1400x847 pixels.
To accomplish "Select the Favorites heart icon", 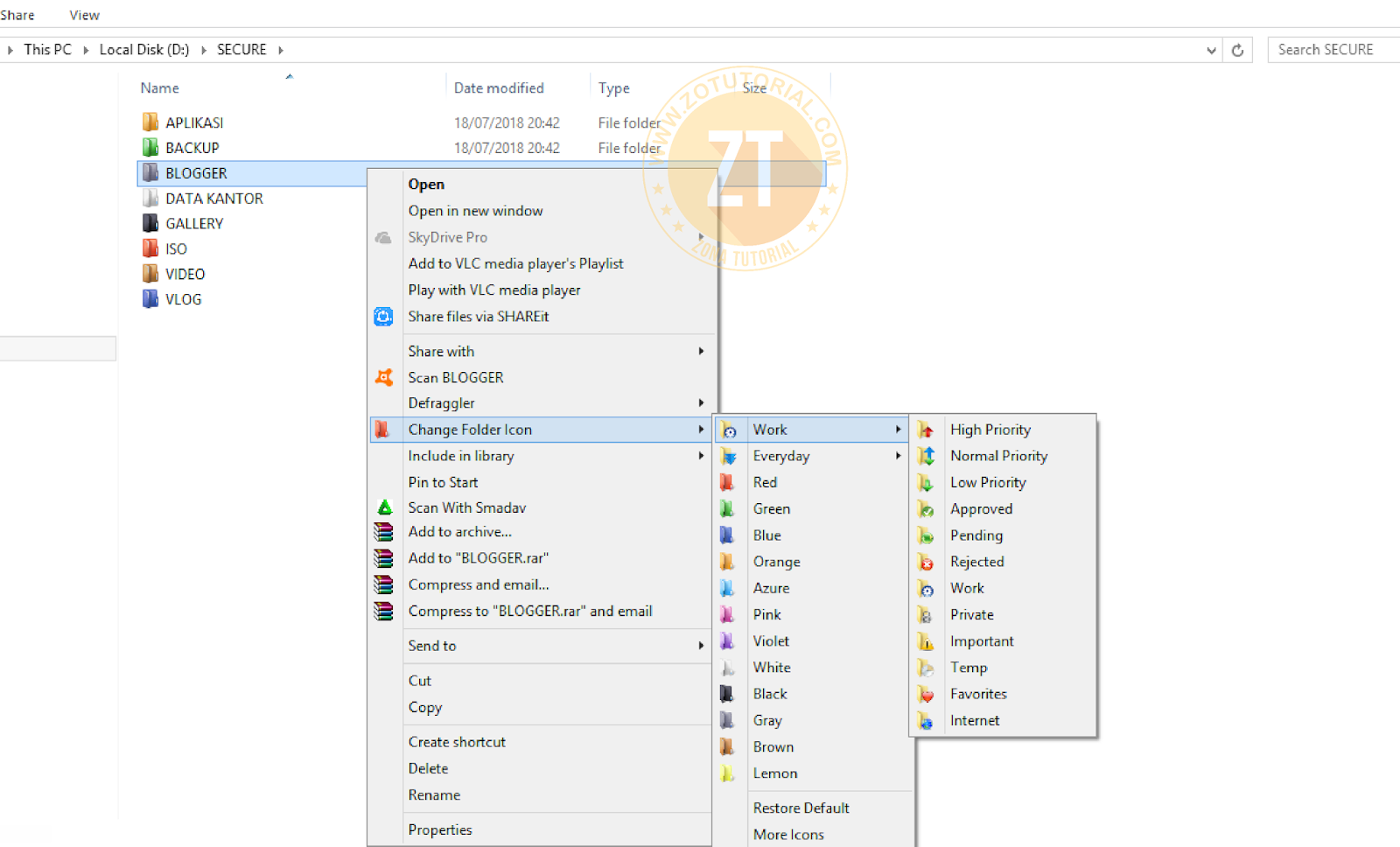I will click(926, 694).
